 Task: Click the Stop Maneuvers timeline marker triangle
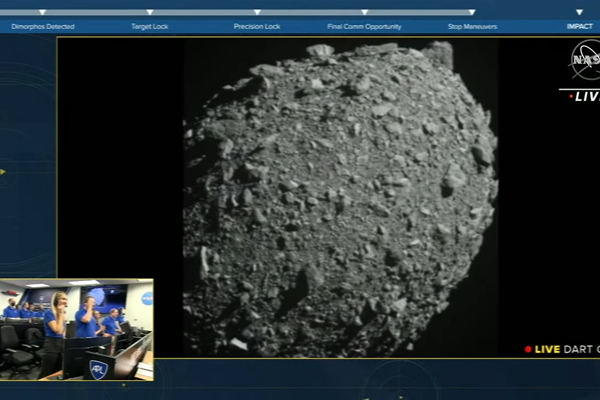tap(472, 13)
